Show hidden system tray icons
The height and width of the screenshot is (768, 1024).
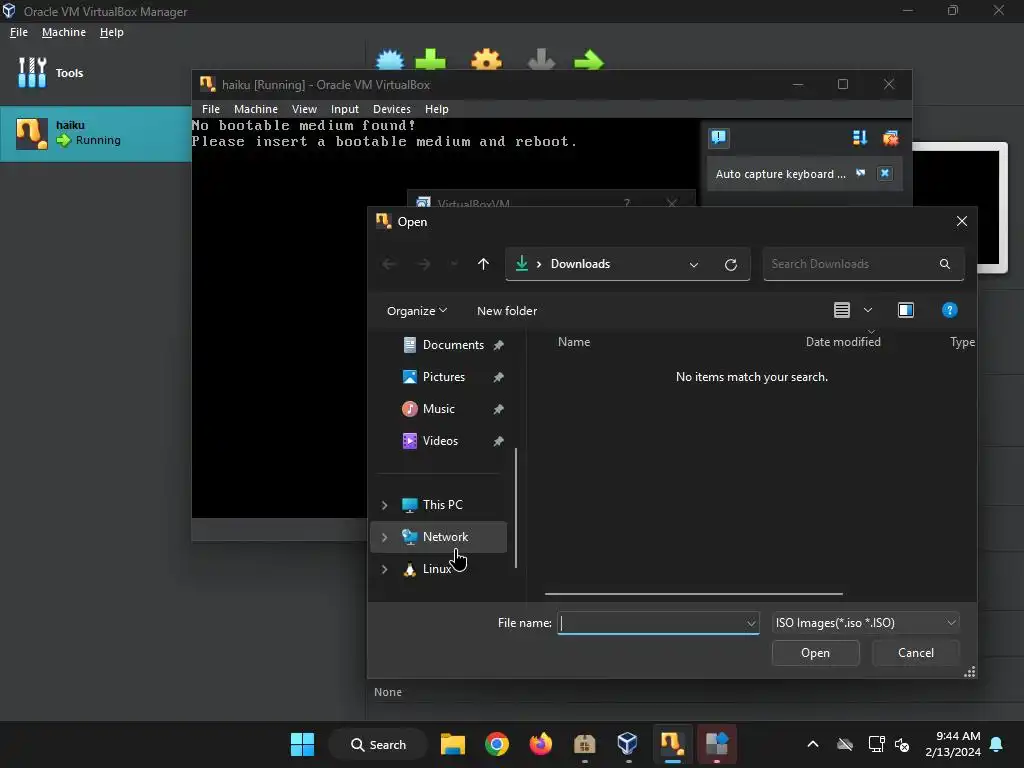[813, 744]
